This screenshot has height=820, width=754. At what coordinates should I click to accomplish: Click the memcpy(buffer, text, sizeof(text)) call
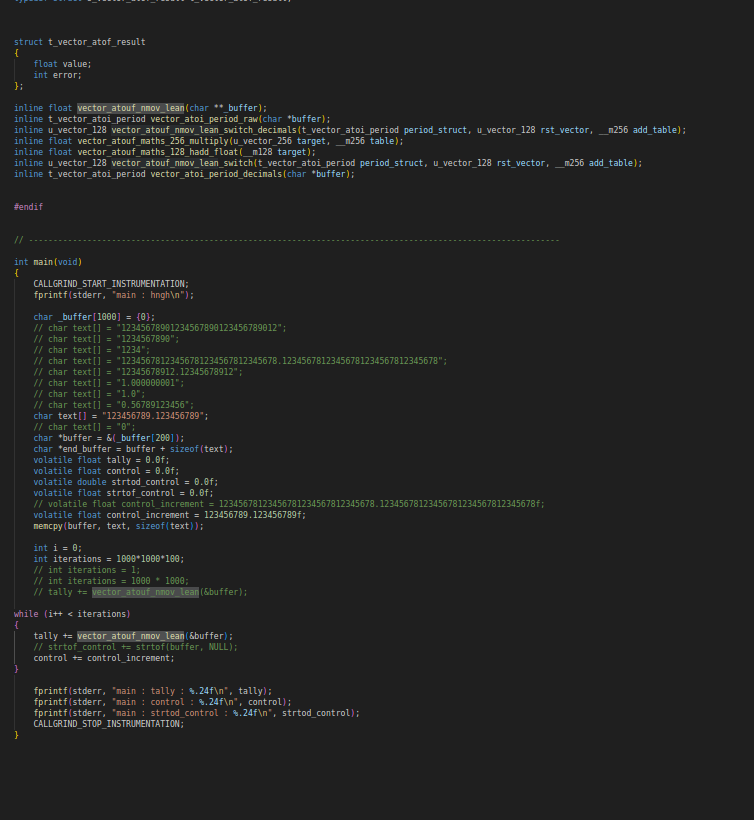pyautogui.click(x=118, y=526)
